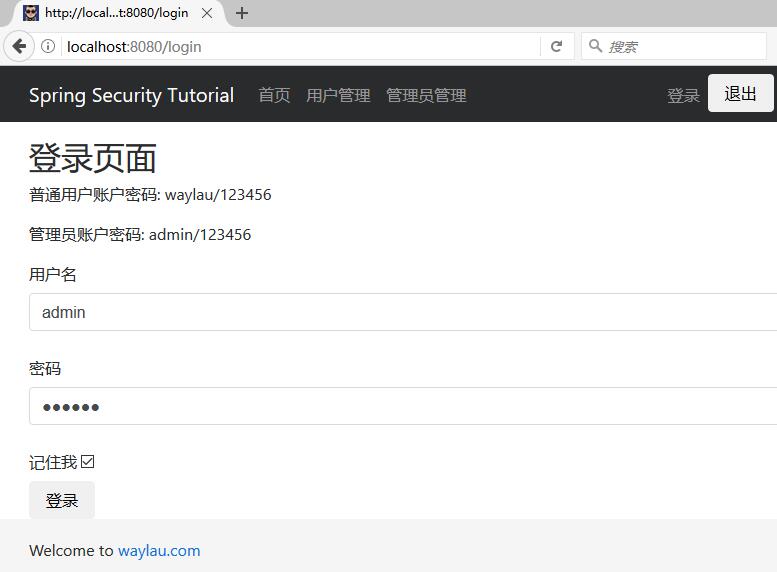Screen dimensions: 777x572
Task: Open a new tab with the plus icon
Action: [x=241, y=13]
